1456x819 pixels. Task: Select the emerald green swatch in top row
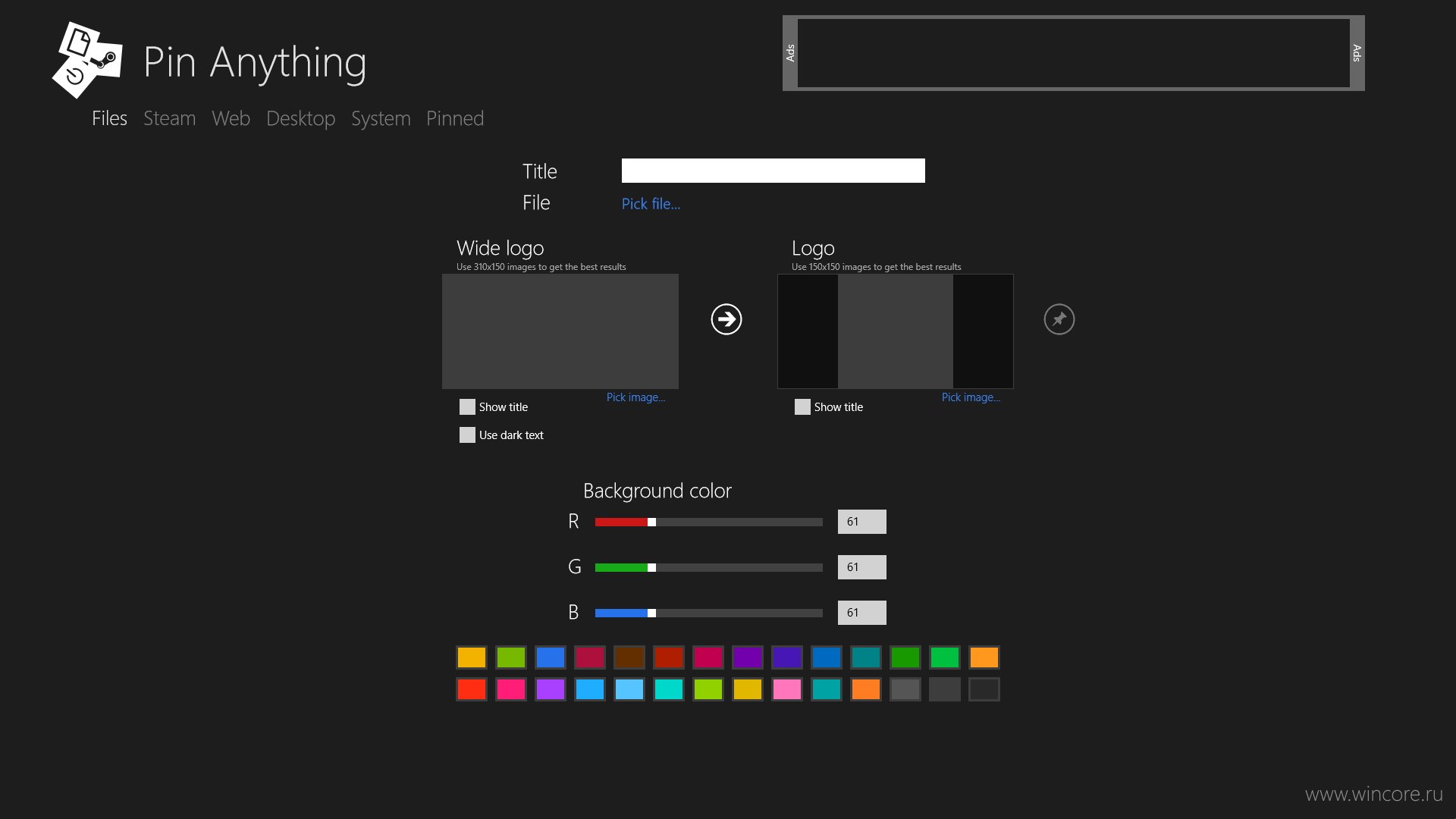tap(945, 657)
